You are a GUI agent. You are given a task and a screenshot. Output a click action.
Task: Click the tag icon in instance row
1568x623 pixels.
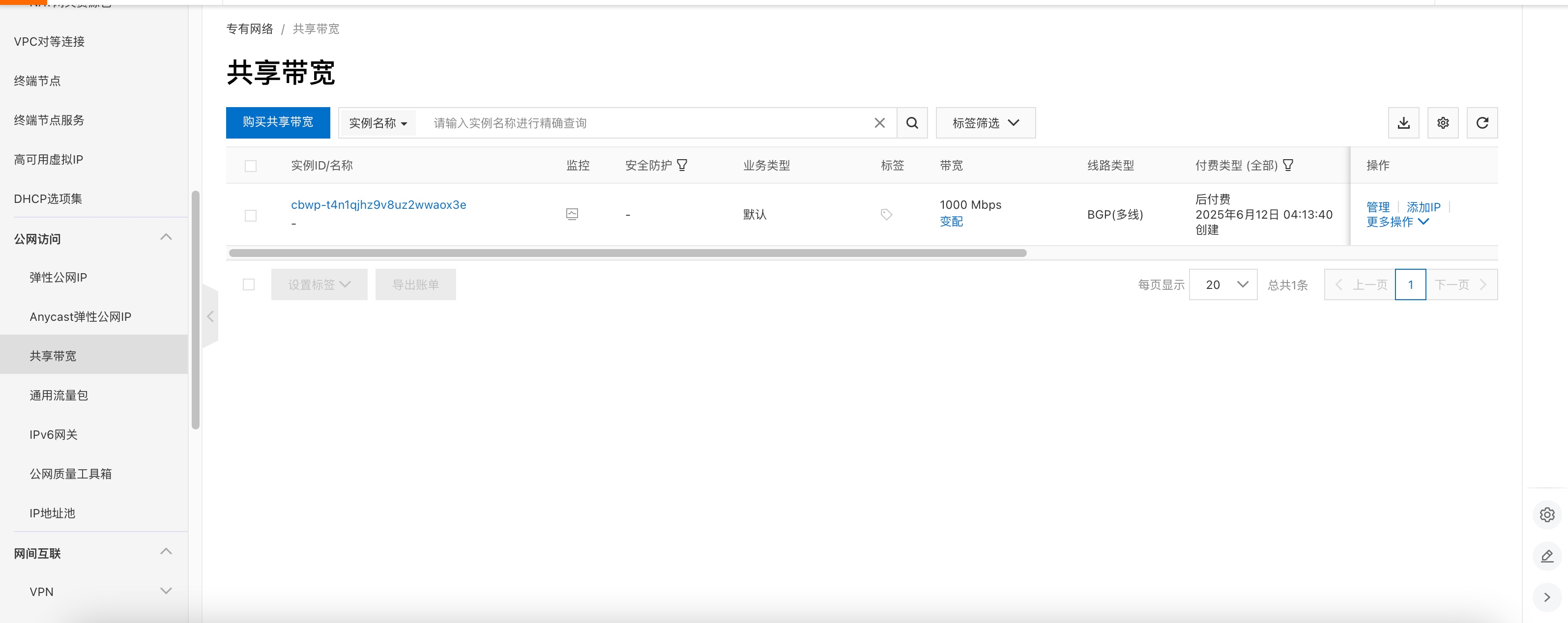886,214
